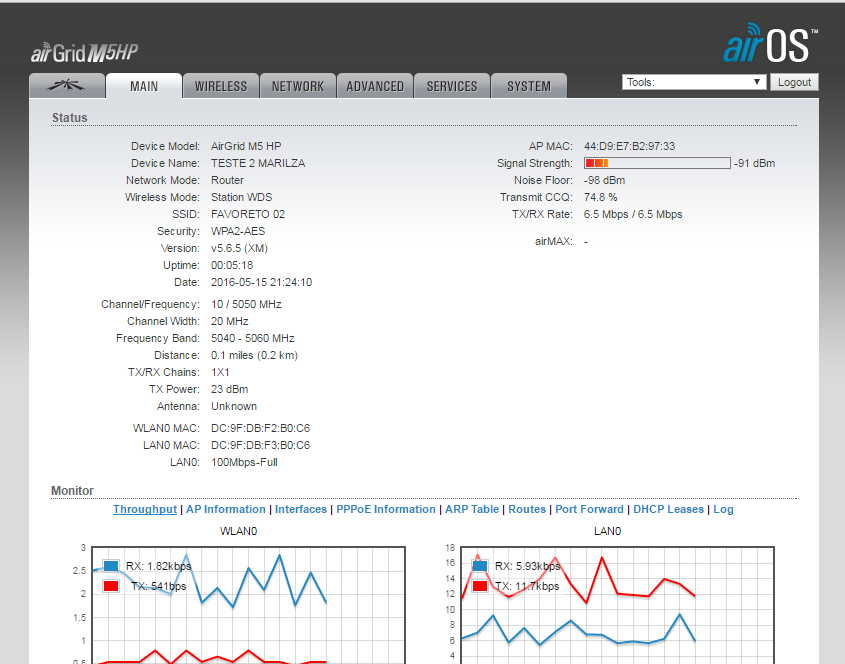Viewport: 845px width, 664px height.
Task: Open DHCP Leases monitor
Action: coord(668,509)
